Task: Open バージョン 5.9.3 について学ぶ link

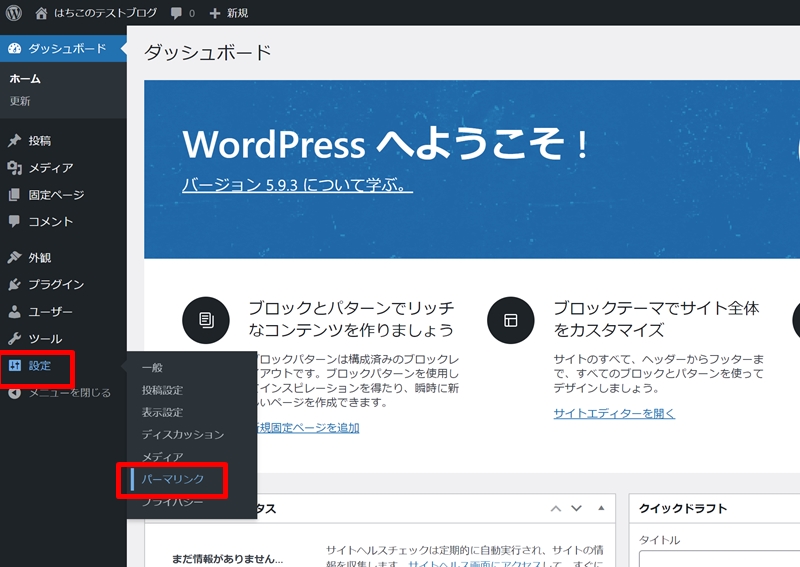Action: point(297,185)
